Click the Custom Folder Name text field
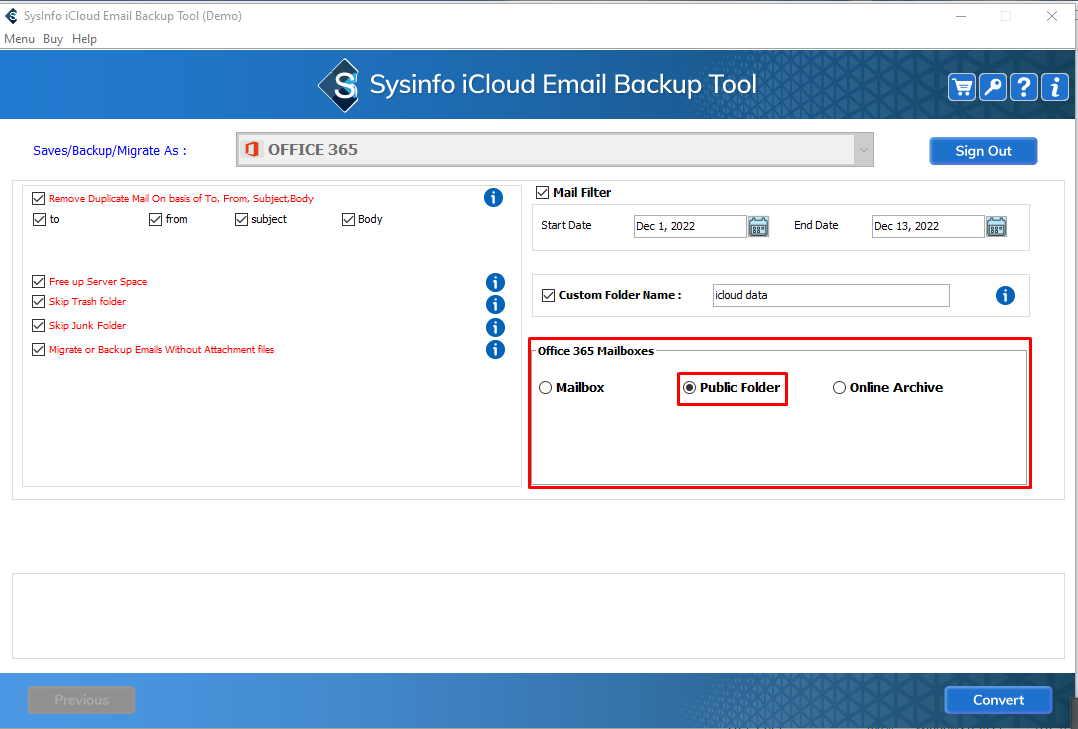 tap(830, 296)
